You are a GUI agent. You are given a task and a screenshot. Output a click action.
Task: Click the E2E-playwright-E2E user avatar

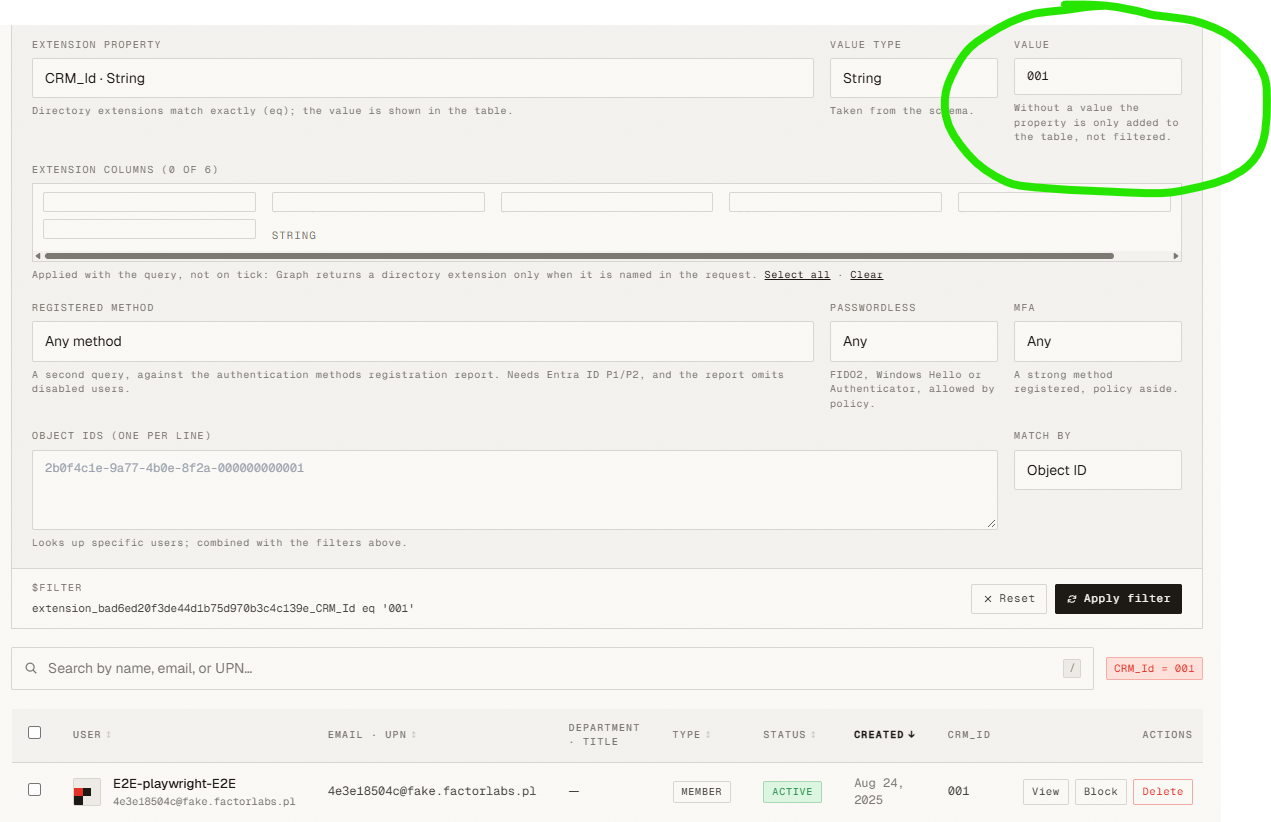click(86, 791)
